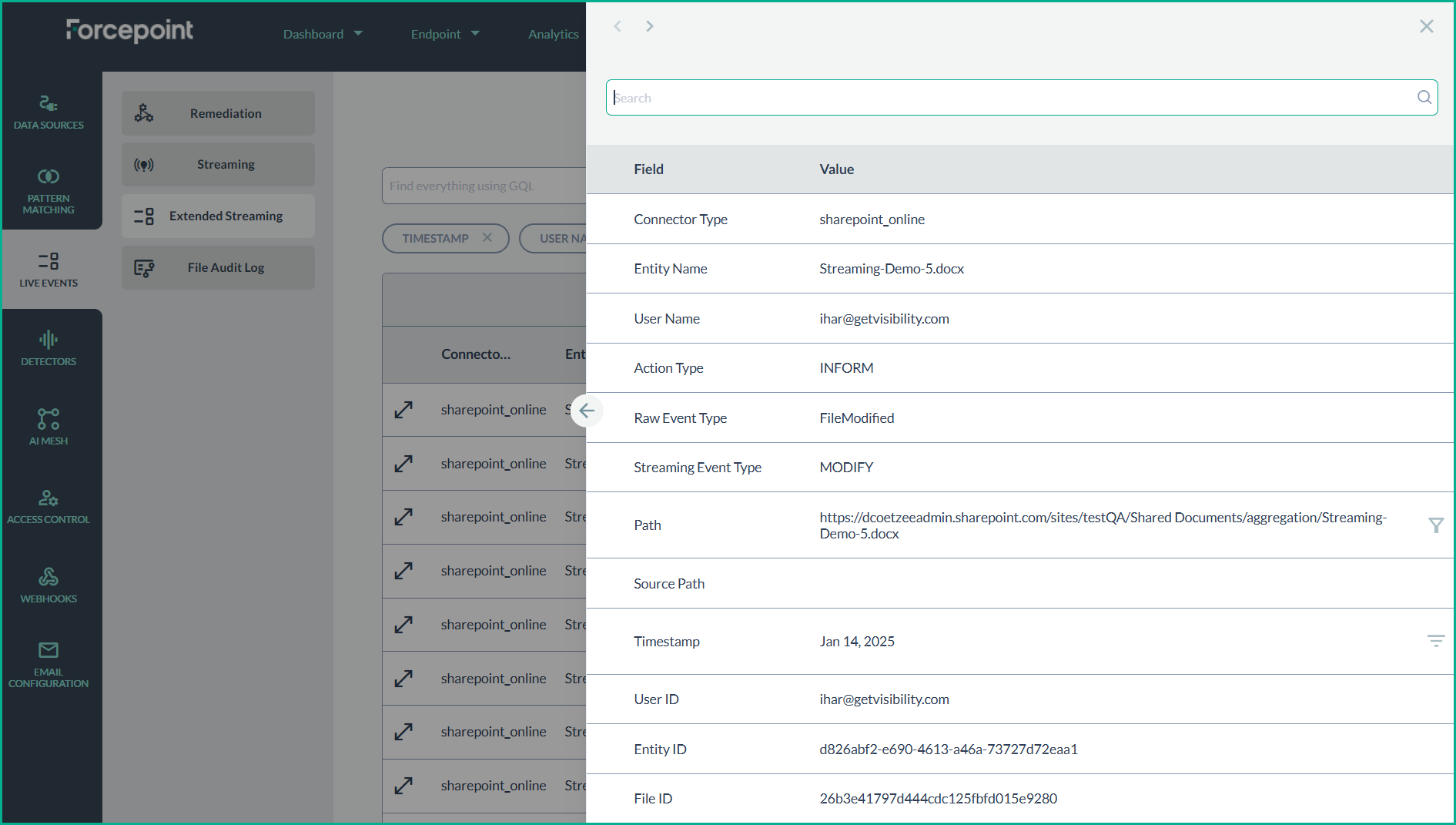Remove the TIMESTAMP filter chip
Viewport: 1456px width, 825px height.
tap(487, 237)
